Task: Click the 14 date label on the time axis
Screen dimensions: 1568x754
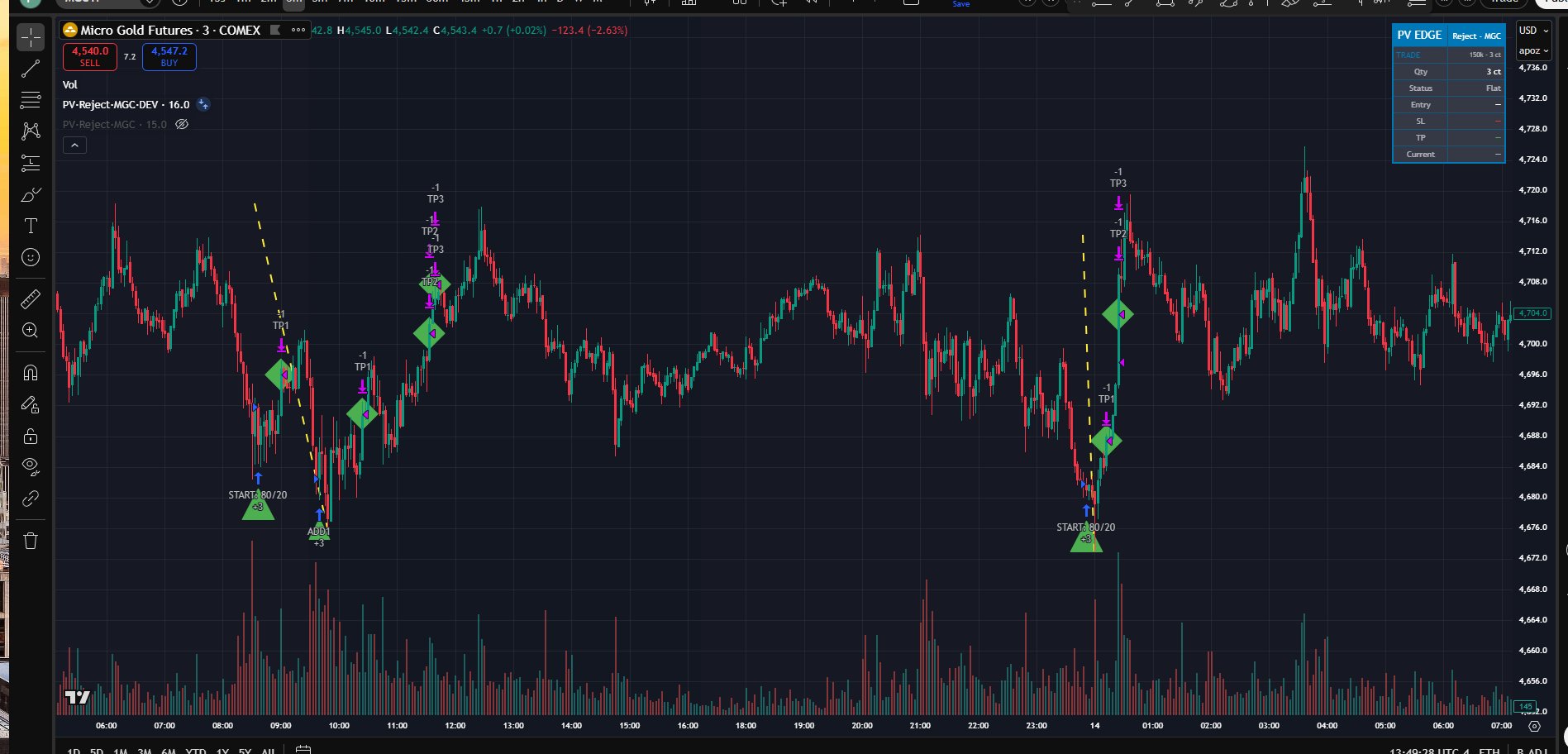Action: coord(1094,726)
